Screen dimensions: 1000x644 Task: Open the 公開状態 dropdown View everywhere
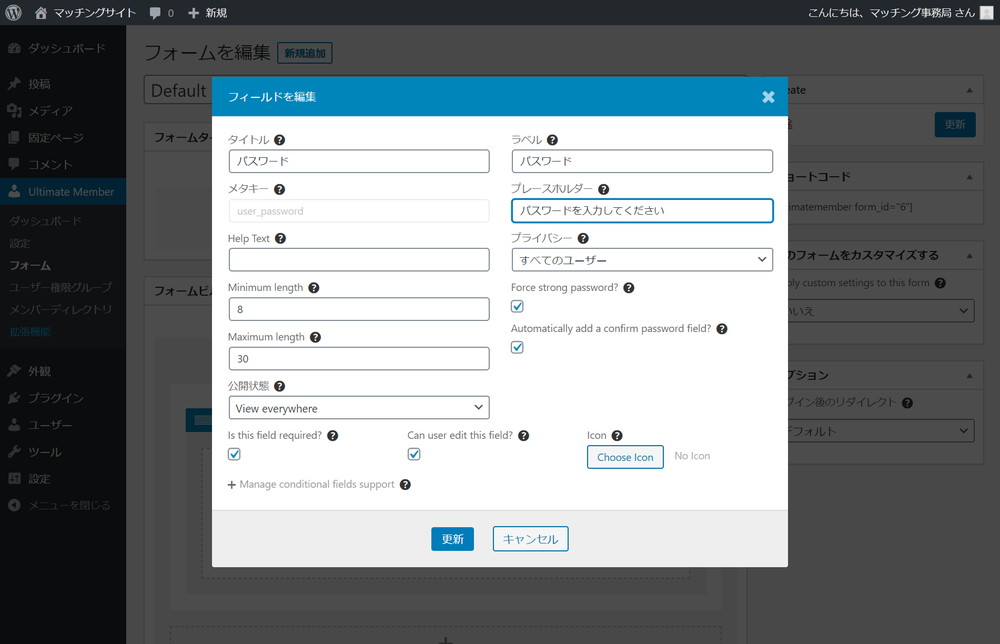[x=359, y=407]
